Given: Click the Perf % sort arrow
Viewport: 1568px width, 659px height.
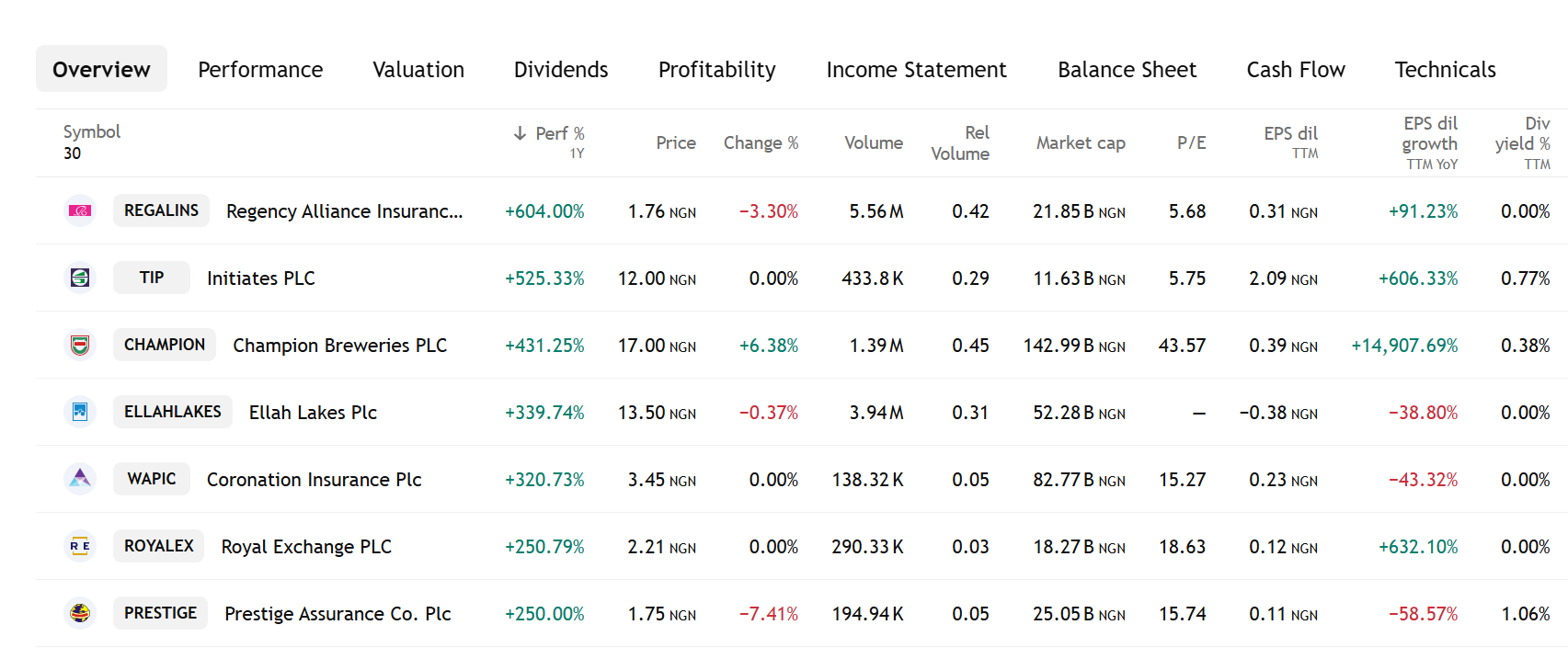Looking at the screenshot, I should pos(520,133).
